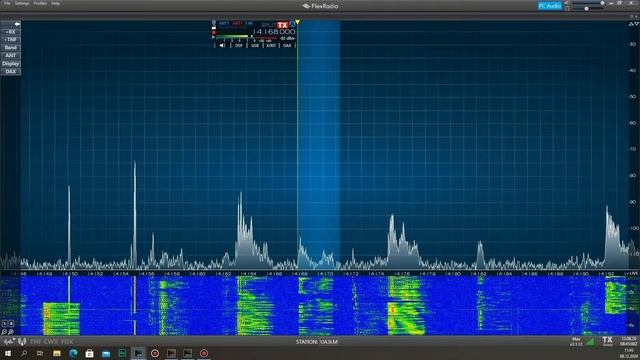Open the left sidebar DAX panel

pos(11,71)
